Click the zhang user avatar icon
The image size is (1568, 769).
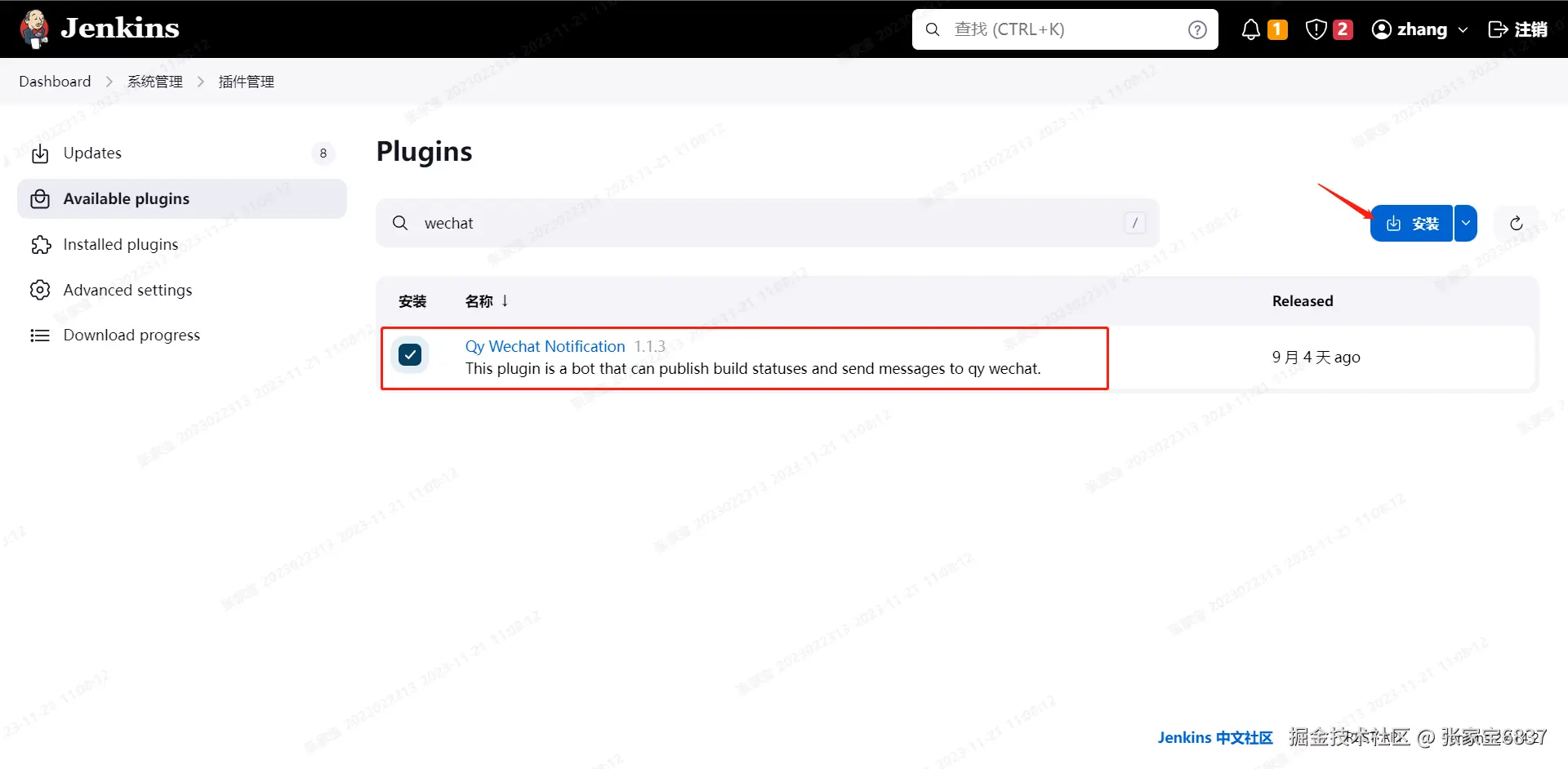tap(1381, 30)
